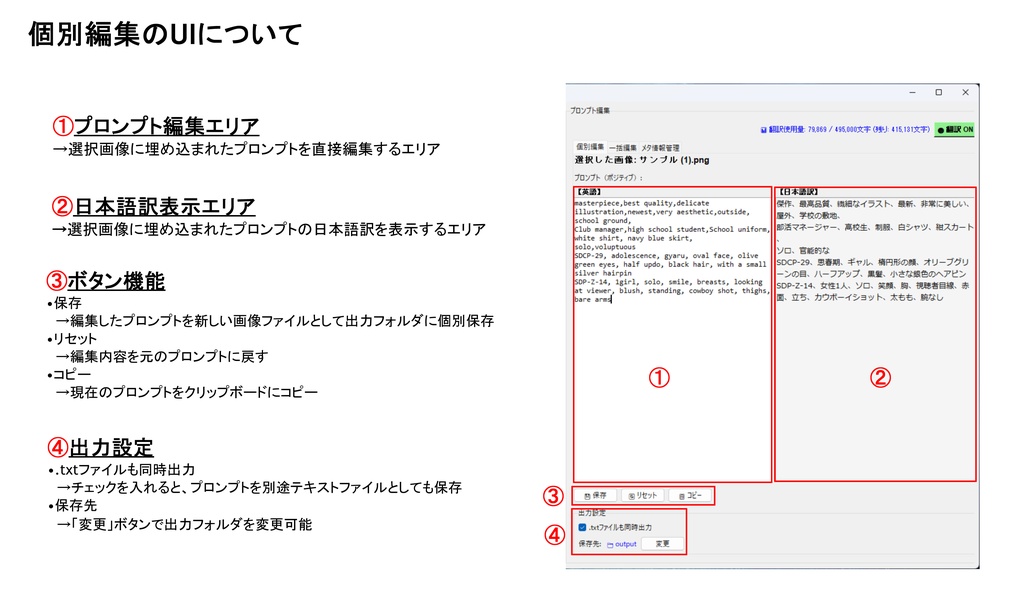The height and width of the screenshot is (607, 1024).
Task: Enable the .txt simultaneous output option
Action: coord(582,528)
